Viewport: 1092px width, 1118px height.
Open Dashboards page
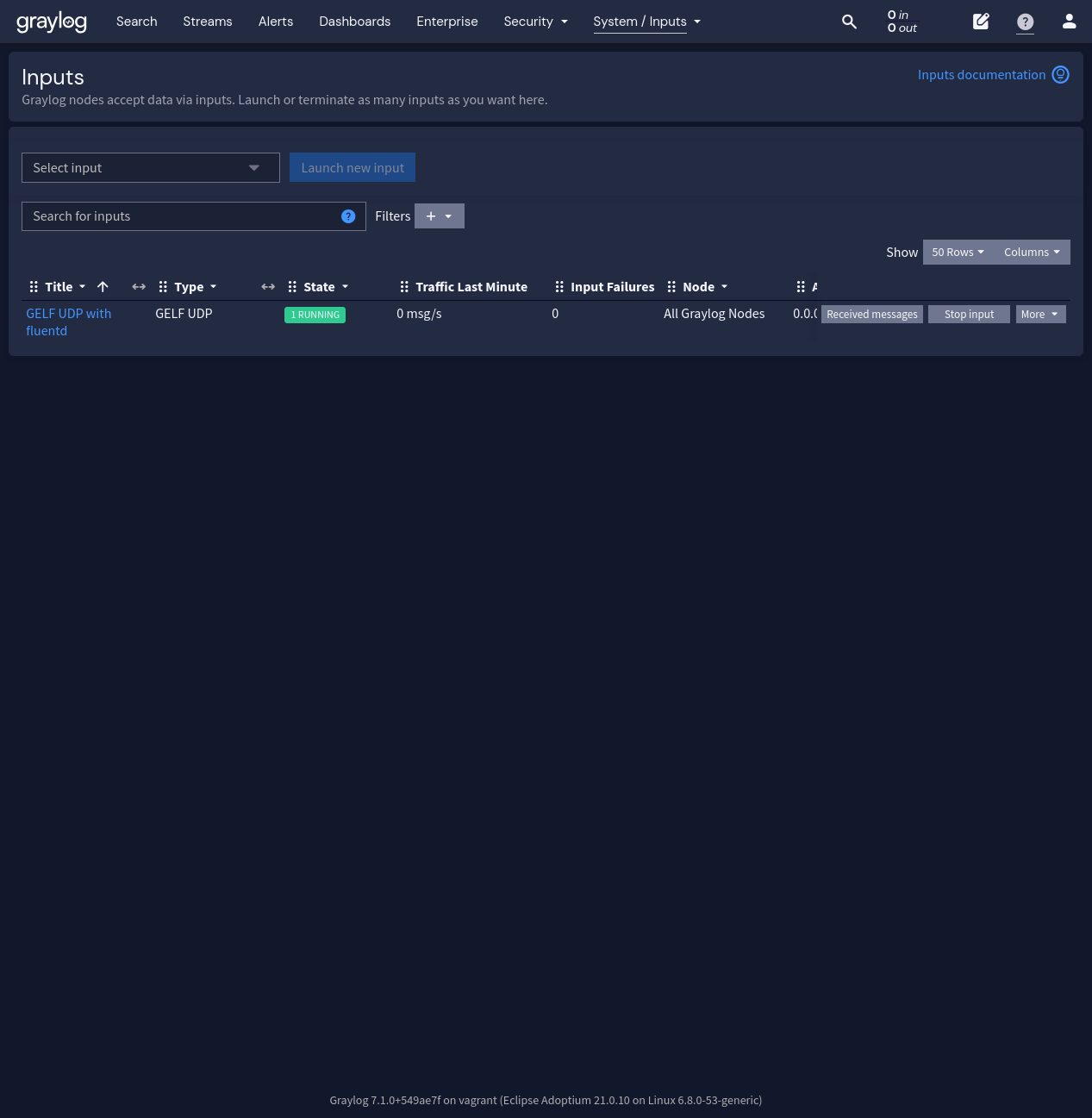pos(355,22)
